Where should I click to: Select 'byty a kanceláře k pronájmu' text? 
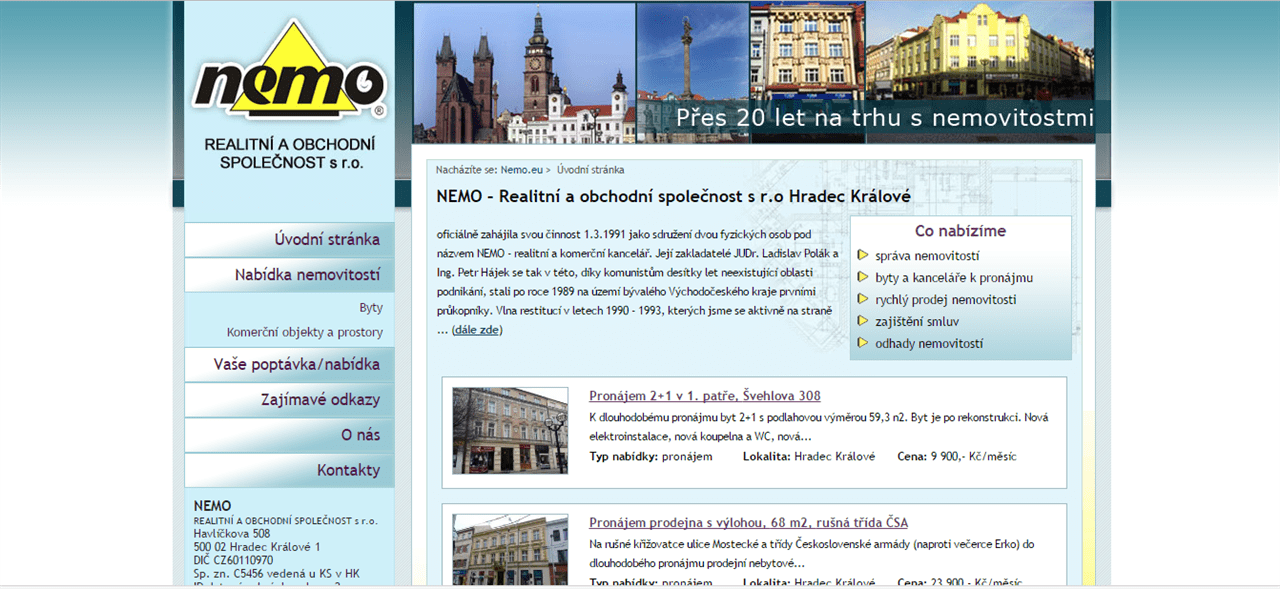(954, 278)
